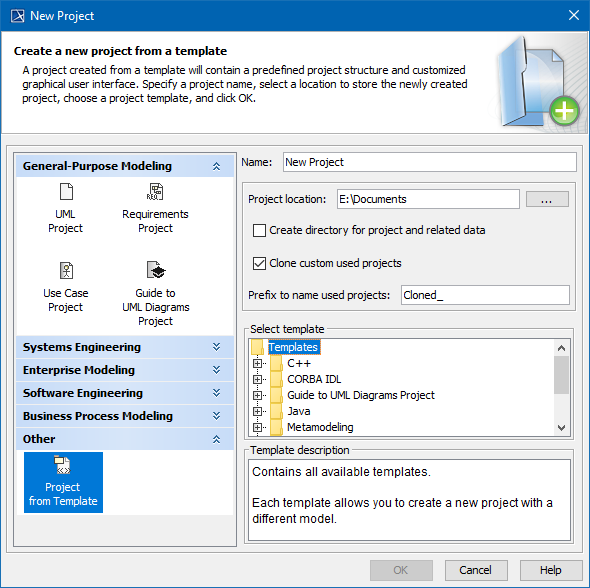Viewport: 590px width, 588px height.
Task: Expand the Java template node
Action: click(257, 411)
